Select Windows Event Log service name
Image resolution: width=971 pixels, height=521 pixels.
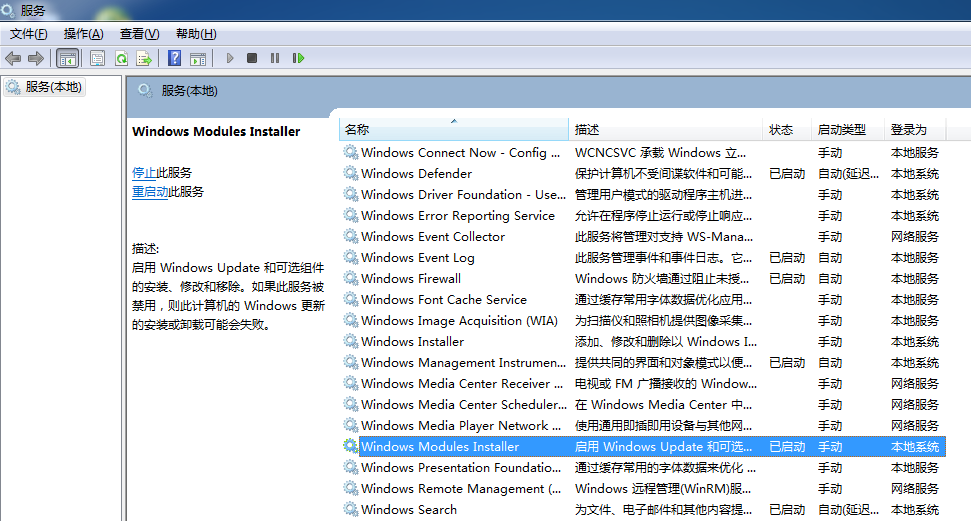417,258
